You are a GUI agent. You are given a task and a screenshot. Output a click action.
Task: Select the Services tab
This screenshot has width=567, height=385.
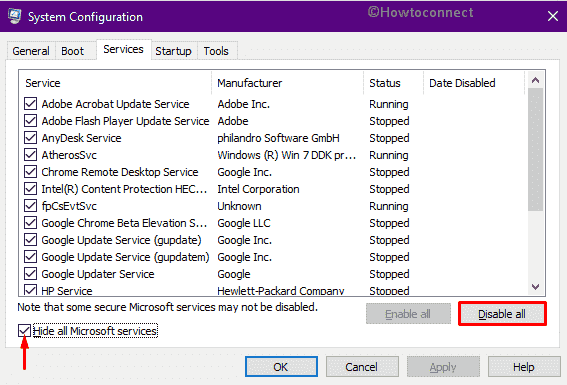123,49
